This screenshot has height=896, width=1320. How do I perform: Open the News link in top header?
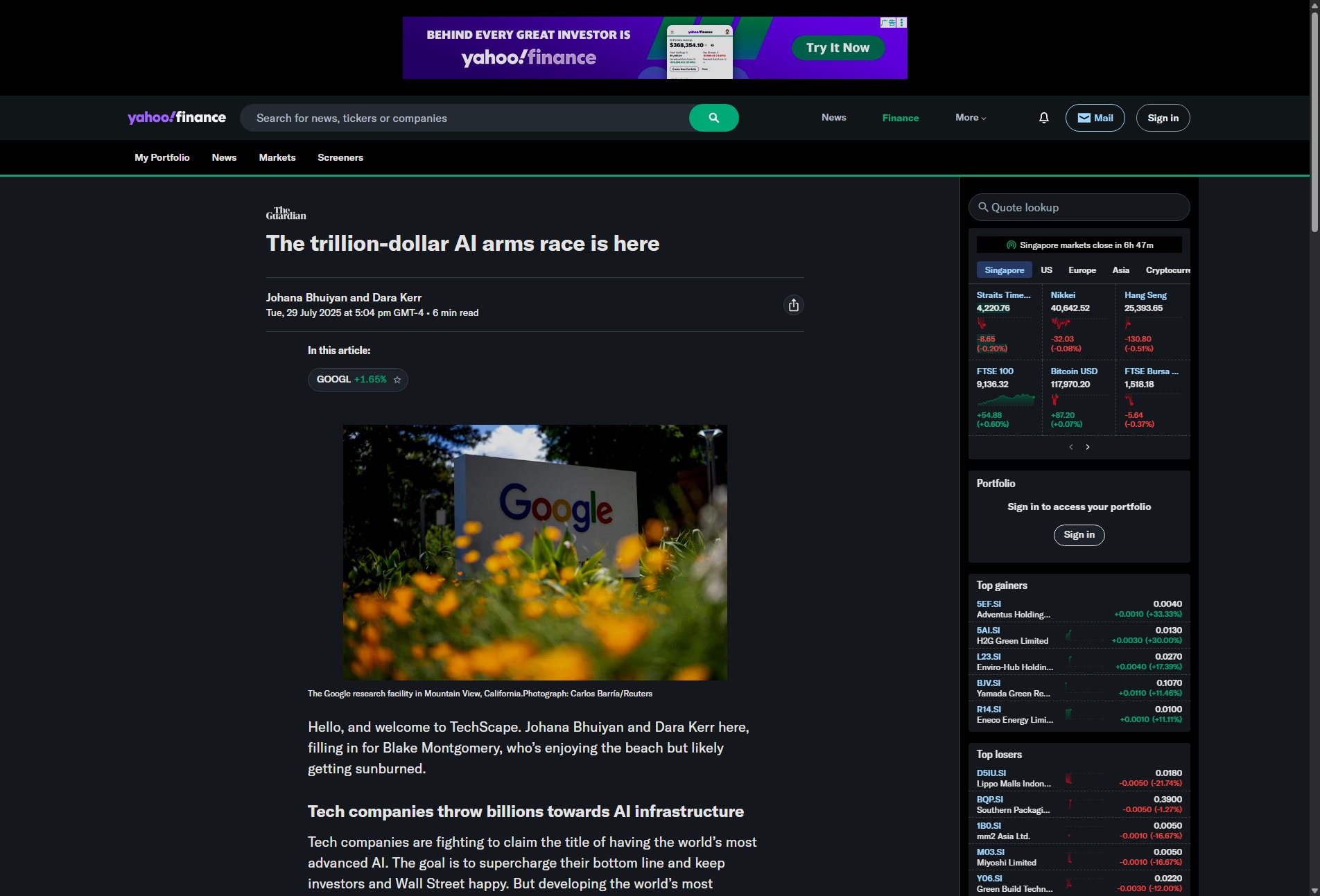833,118
